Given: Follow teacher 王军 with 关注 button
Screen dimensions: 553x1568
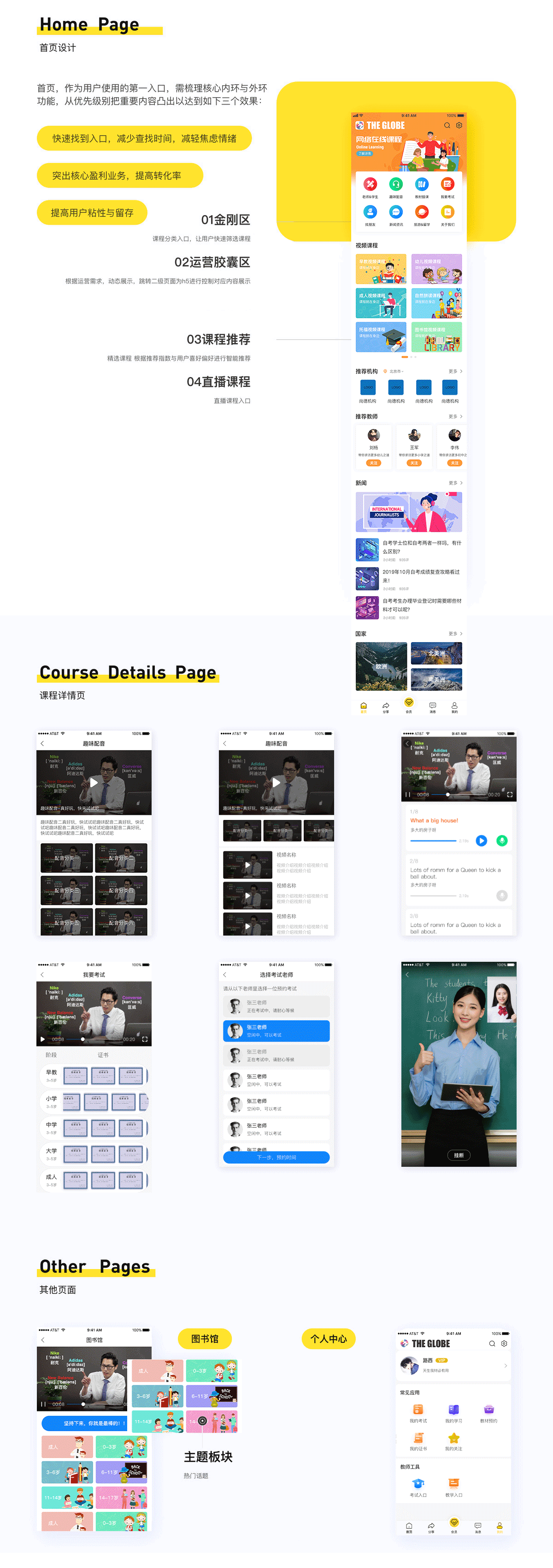Looking at the screenshot, I should 414,463.
